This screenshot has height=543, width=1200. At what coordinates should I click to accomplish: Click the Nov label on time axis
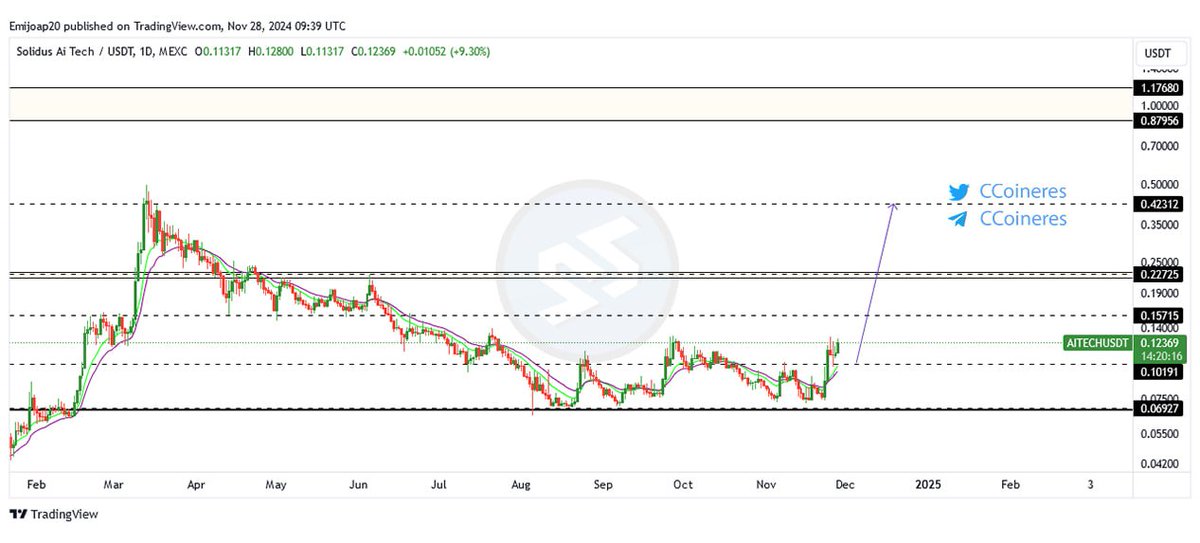(766, 484)
